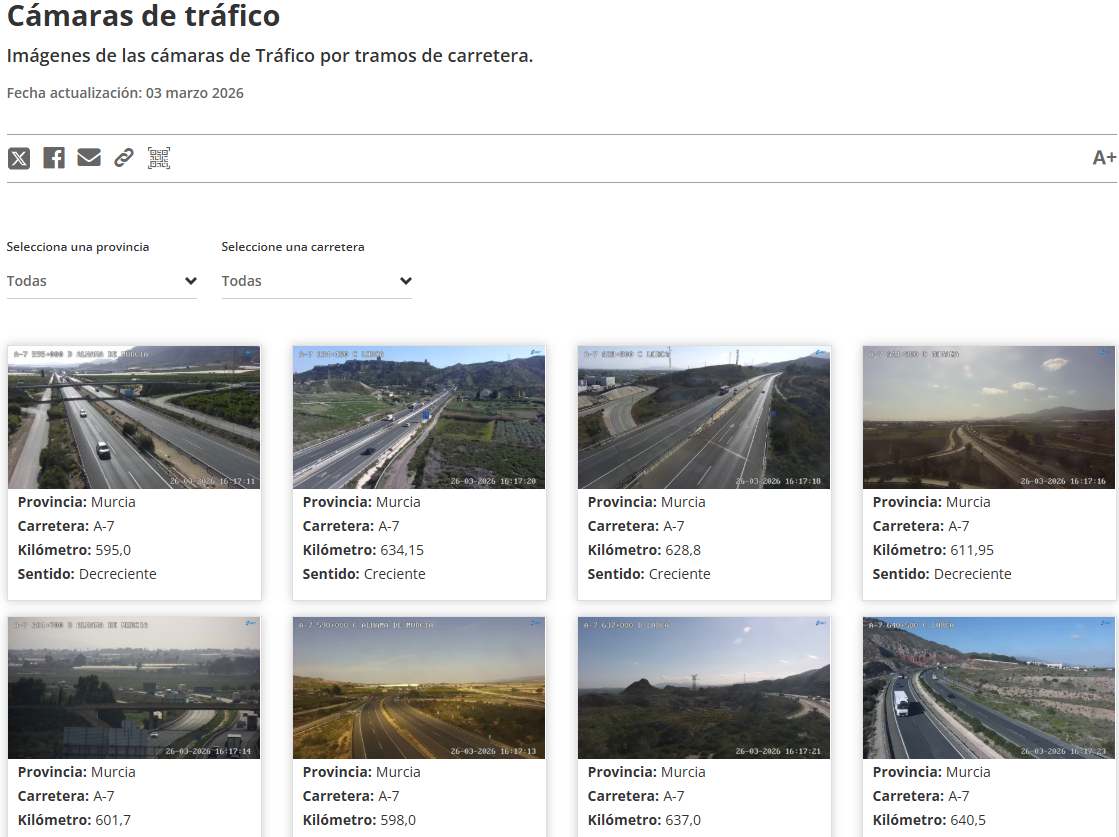Click the Cámaras de tráfico heading
The width and height of the screenshot is (1119, 837).
coord(144,16)
